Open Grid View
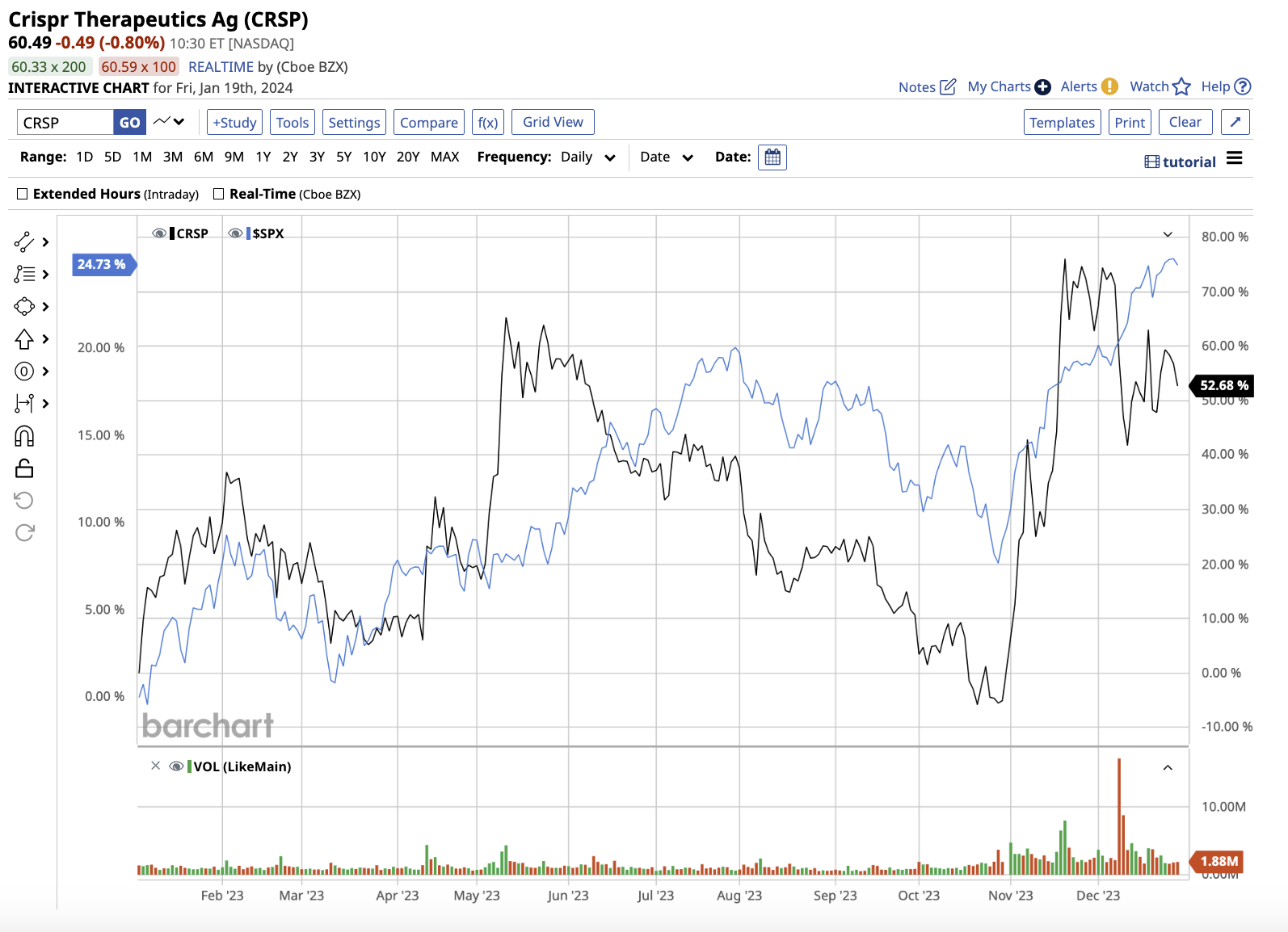The width and height of the screenshot is (1288, 932). [x=554, y=122]
